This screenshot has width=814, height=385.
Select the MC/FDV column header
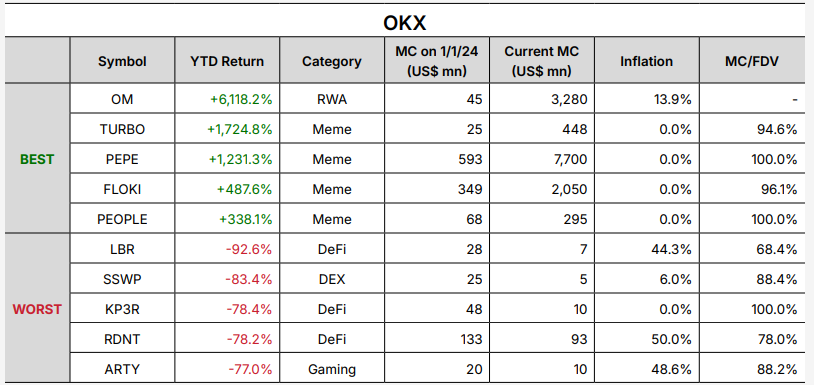[x=752, y=61]
